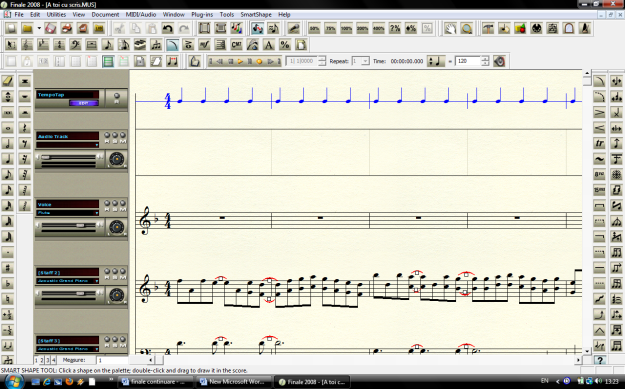Select the Resize tool percent icon

coord(285,45)
